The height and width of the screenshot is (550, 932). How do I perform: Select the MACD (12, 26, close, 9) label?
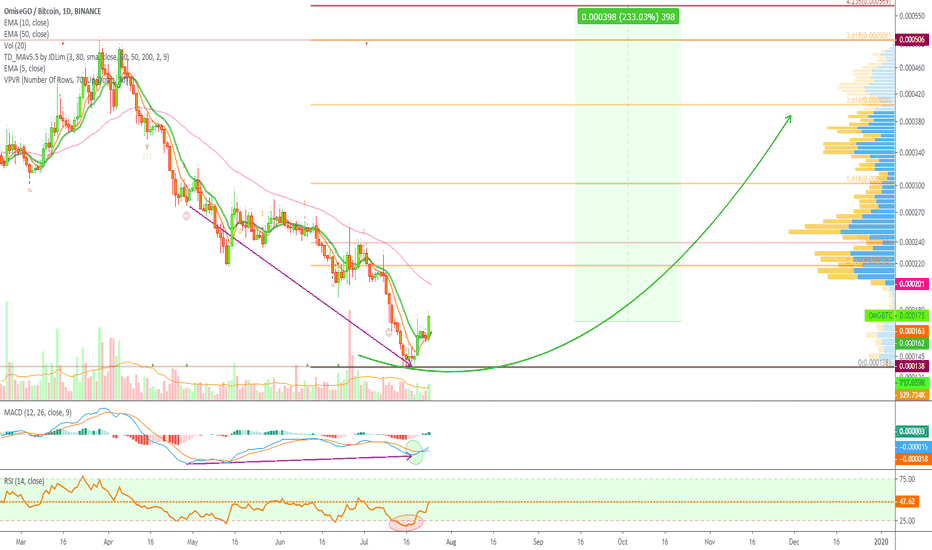click(38, 413)
